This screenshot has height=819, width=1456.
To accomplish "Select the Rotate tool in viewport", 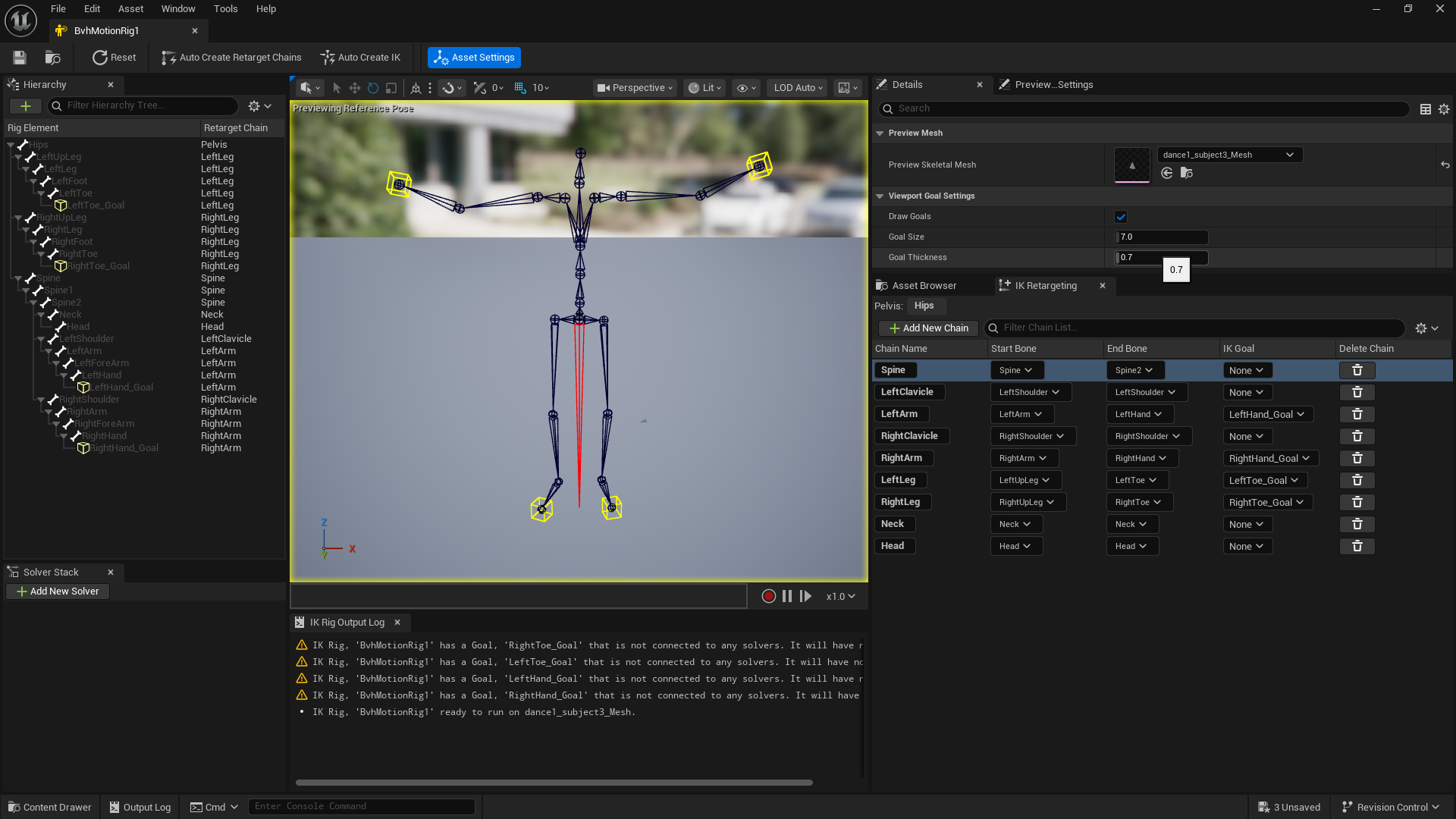I will (372, 87).
